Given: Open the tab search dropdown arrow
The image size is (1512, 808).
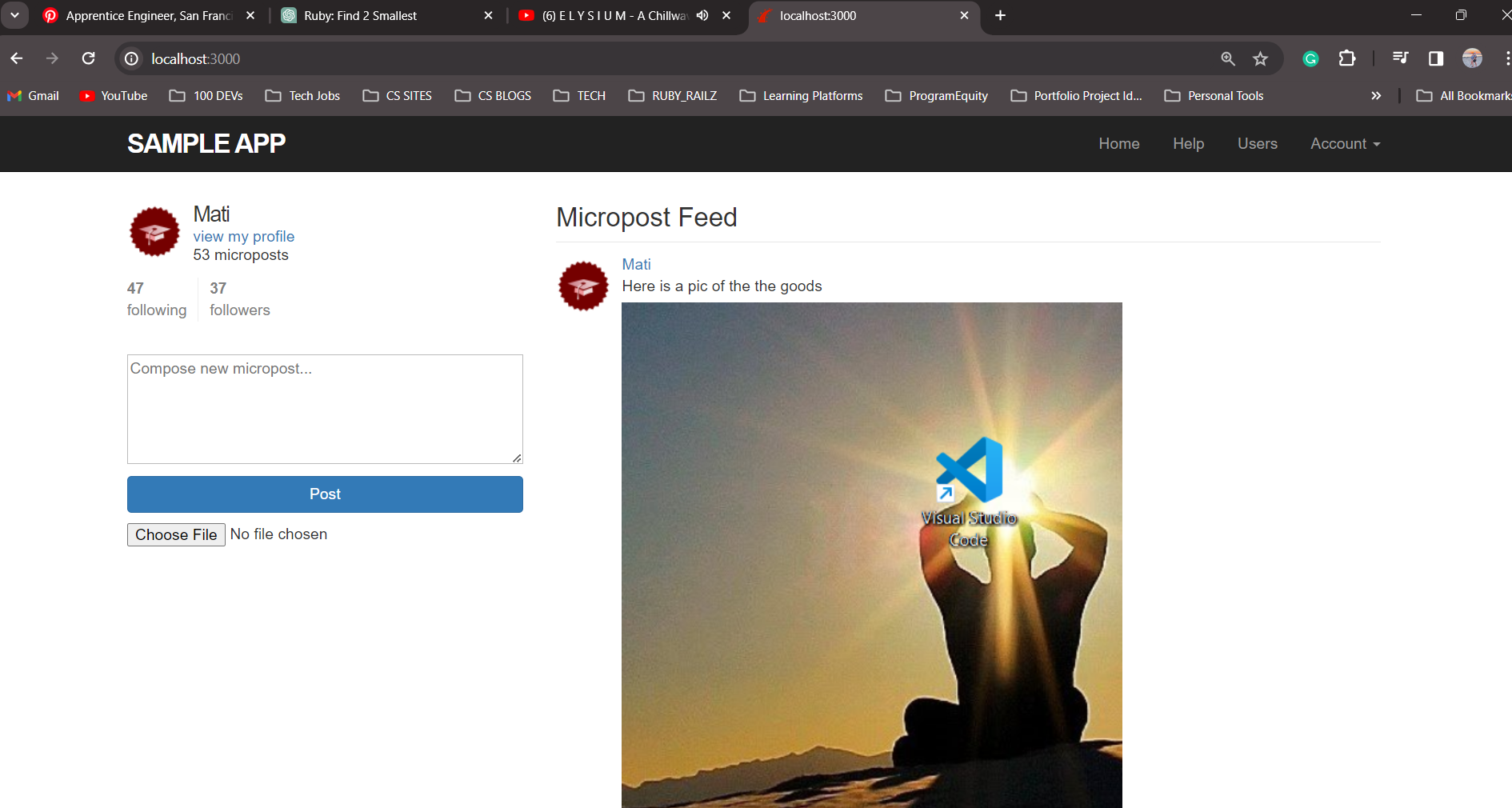Looking at the screenshot, I should [14, 15].
